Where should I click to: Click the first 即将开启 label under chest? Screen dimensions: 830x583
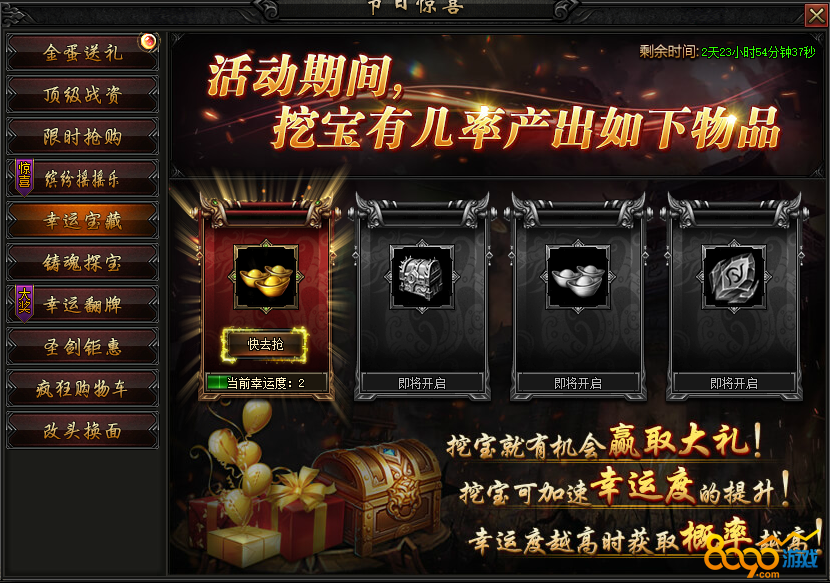tap(422, 383)
